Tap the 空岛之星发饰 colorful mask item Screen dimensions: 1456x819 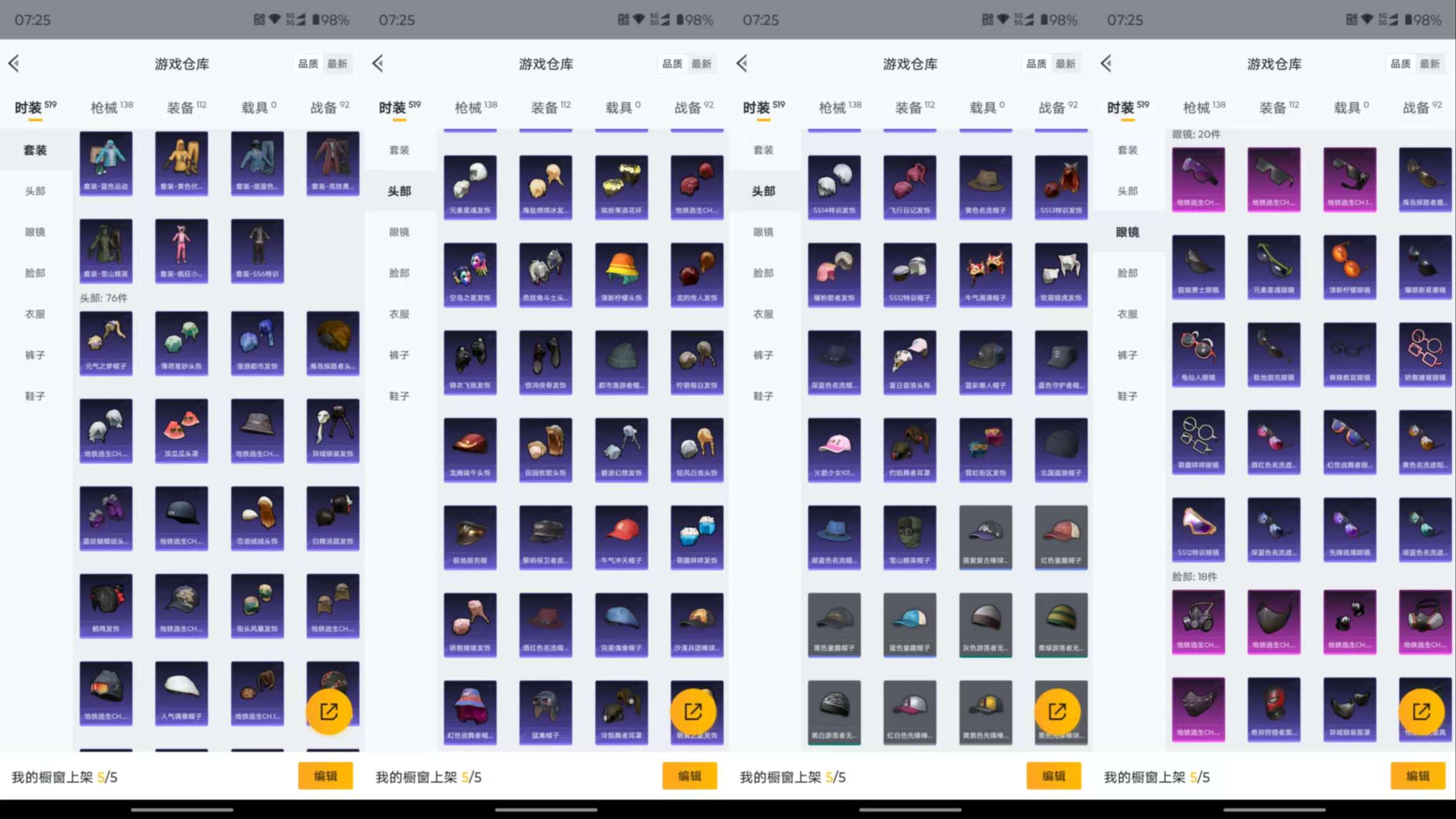[470, 274]
